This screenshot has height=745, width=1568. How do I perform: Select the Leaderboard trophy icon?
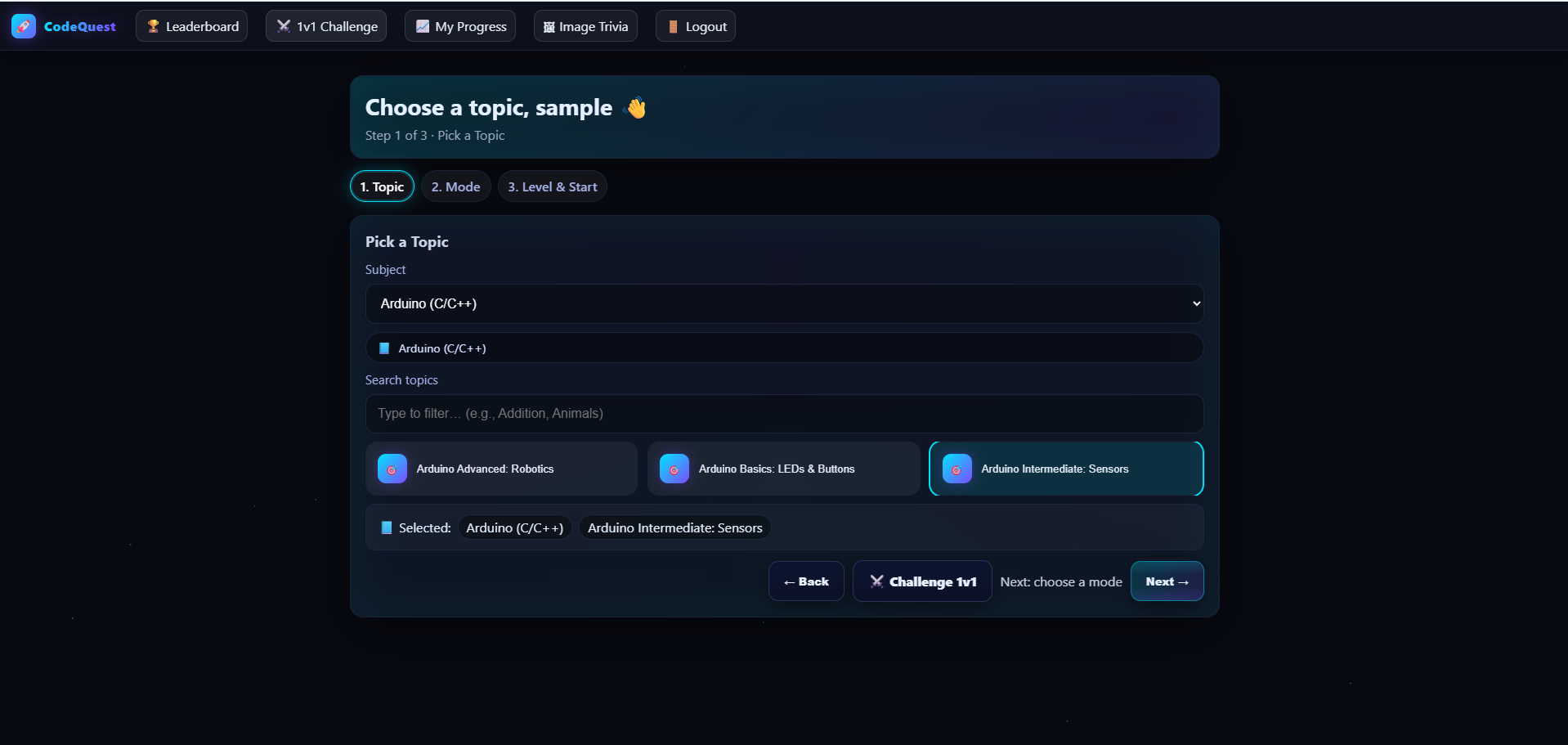(152, 25)
